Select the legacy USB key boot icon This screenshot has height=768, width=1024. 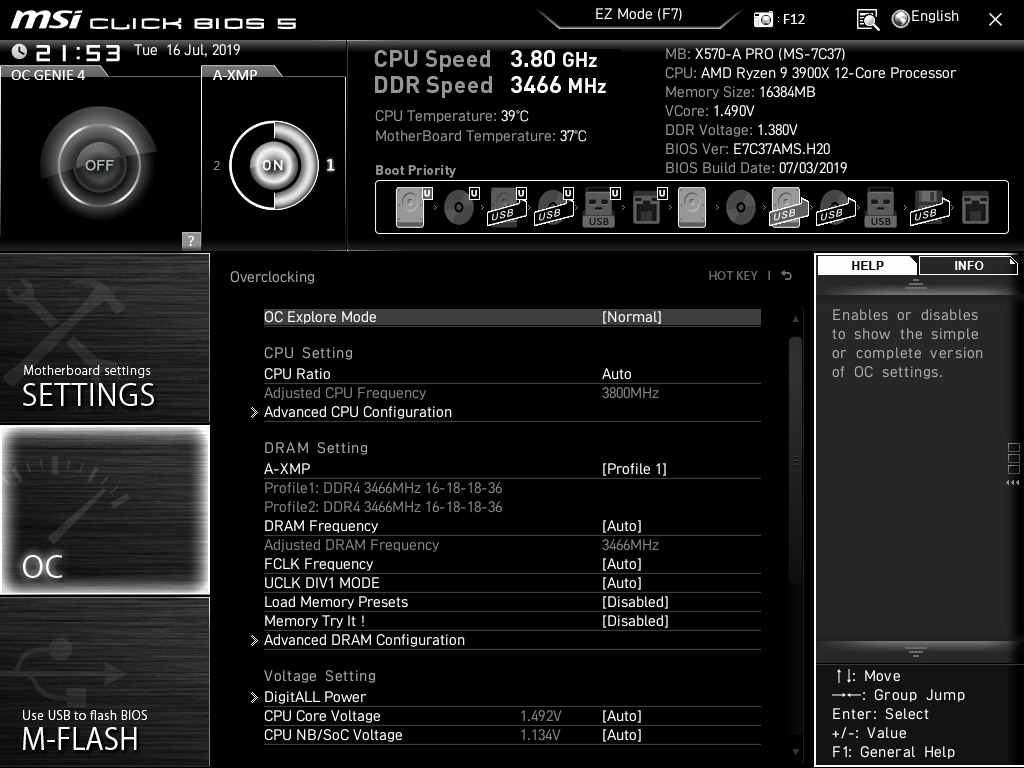881,207
